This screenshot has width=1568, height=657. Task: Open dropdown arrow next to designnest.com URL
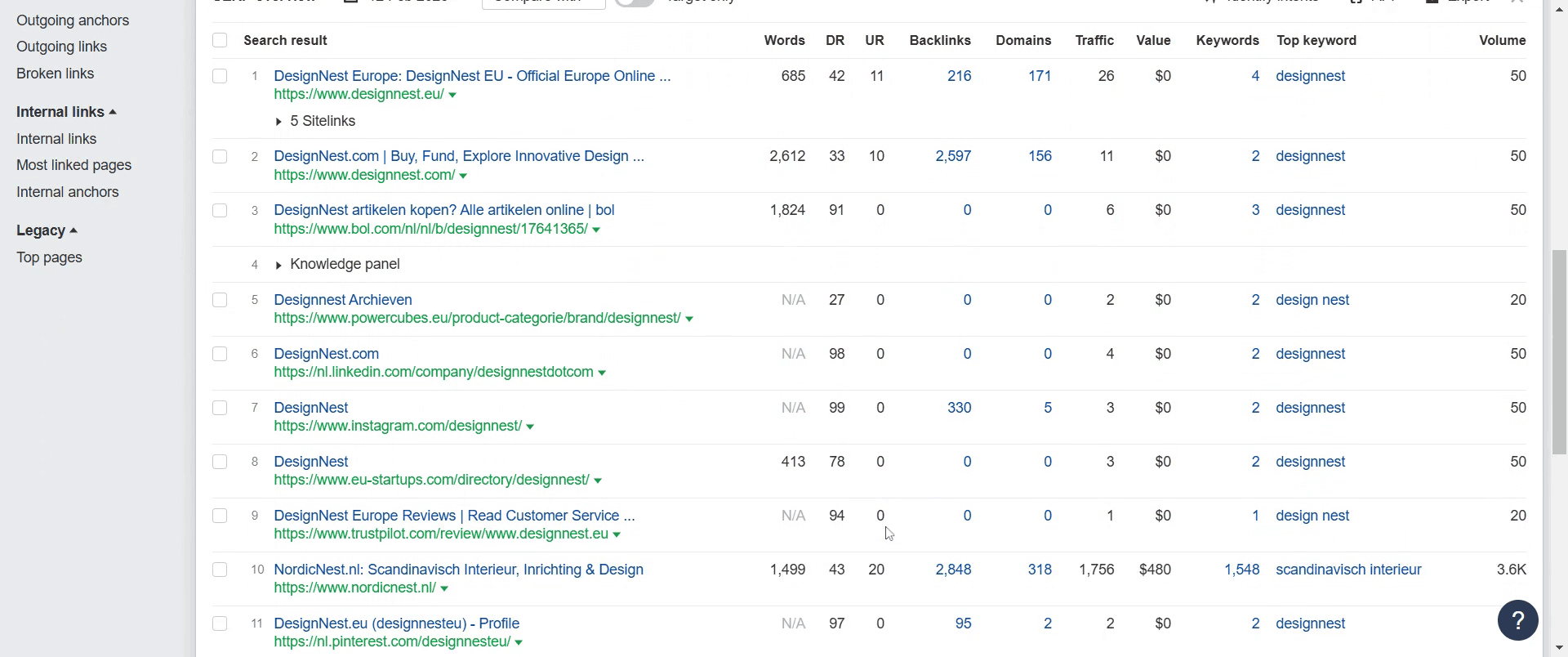pos(463,177)
